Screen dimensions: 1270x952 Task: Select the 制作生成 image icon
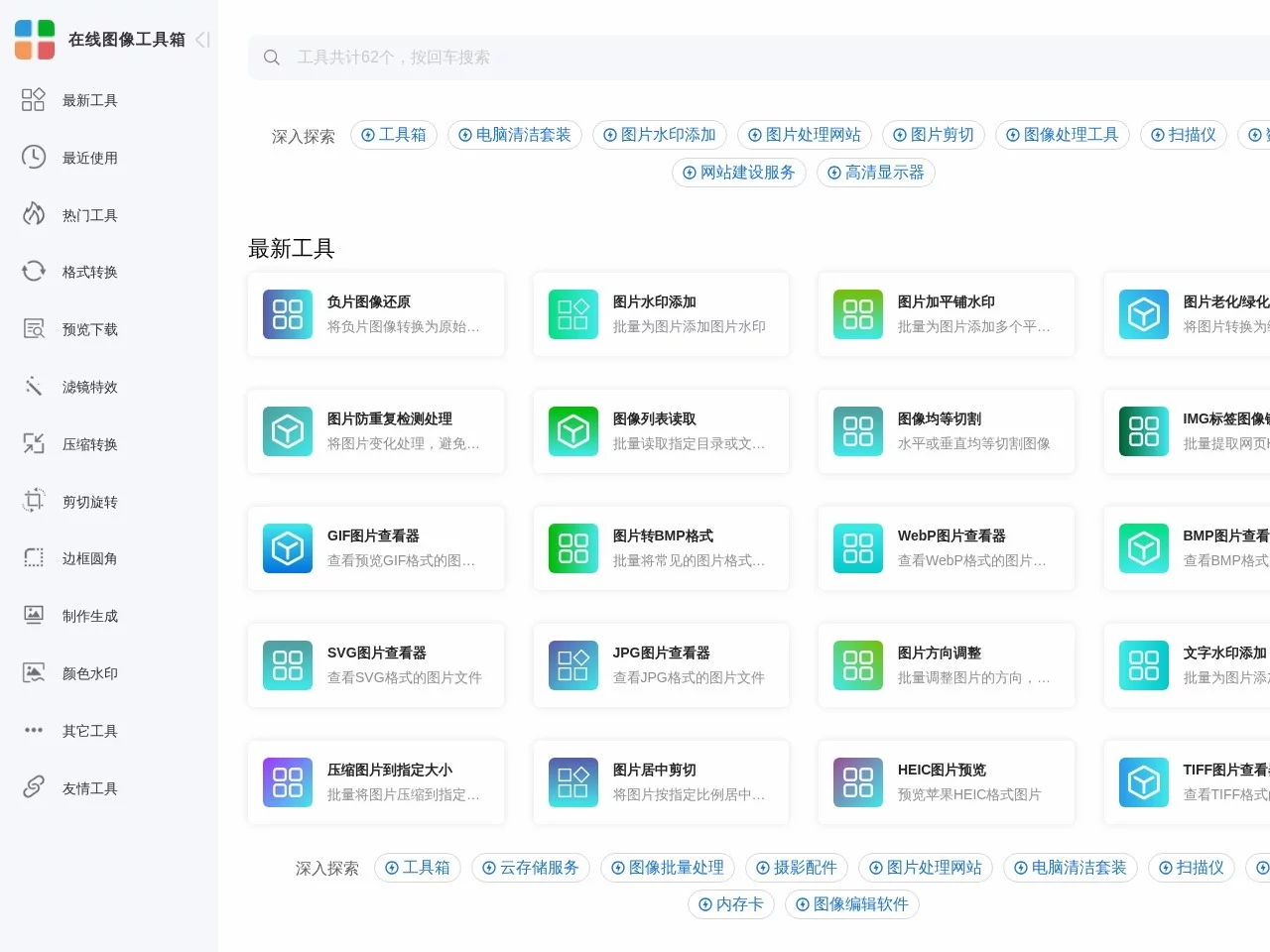coord(33,615)
